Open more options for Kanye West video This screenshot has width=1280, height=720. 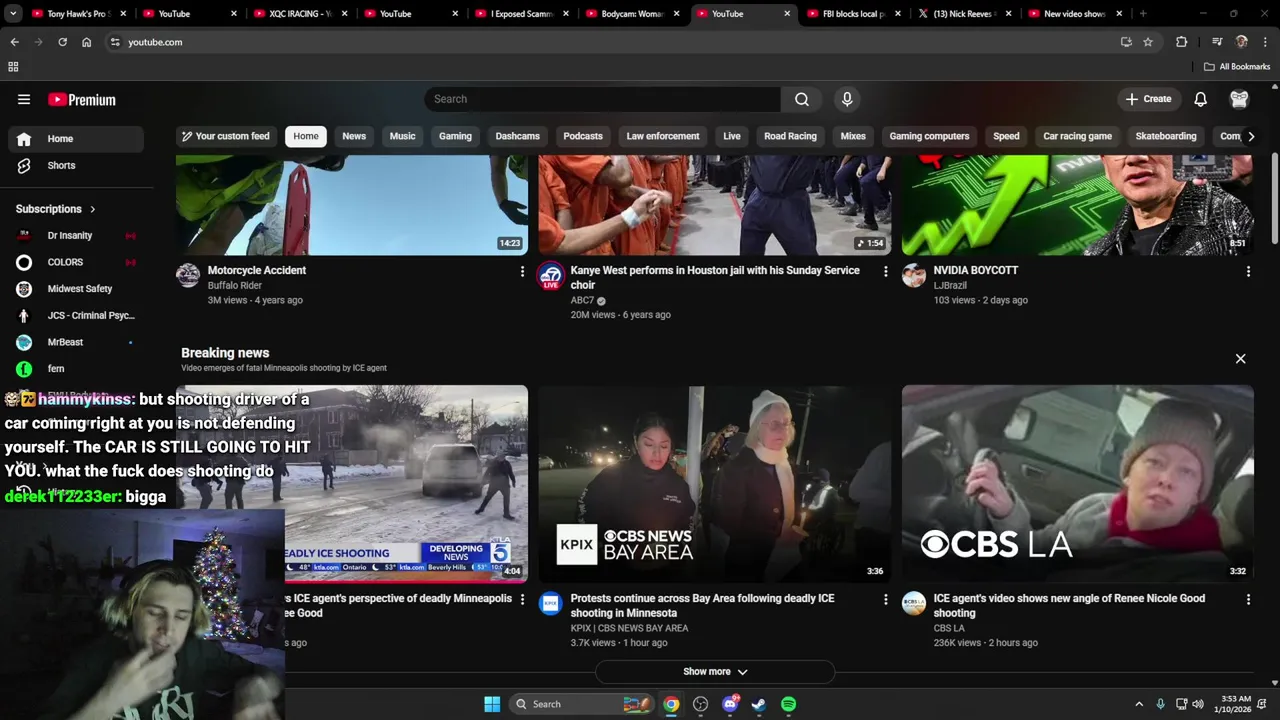click(x=885, y=271)
